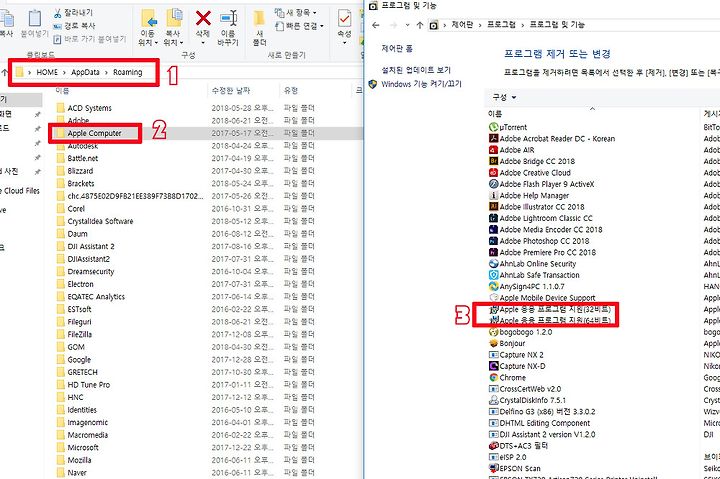Select the ACD Systems folder
Screen dimensions: 720x479
84,108
